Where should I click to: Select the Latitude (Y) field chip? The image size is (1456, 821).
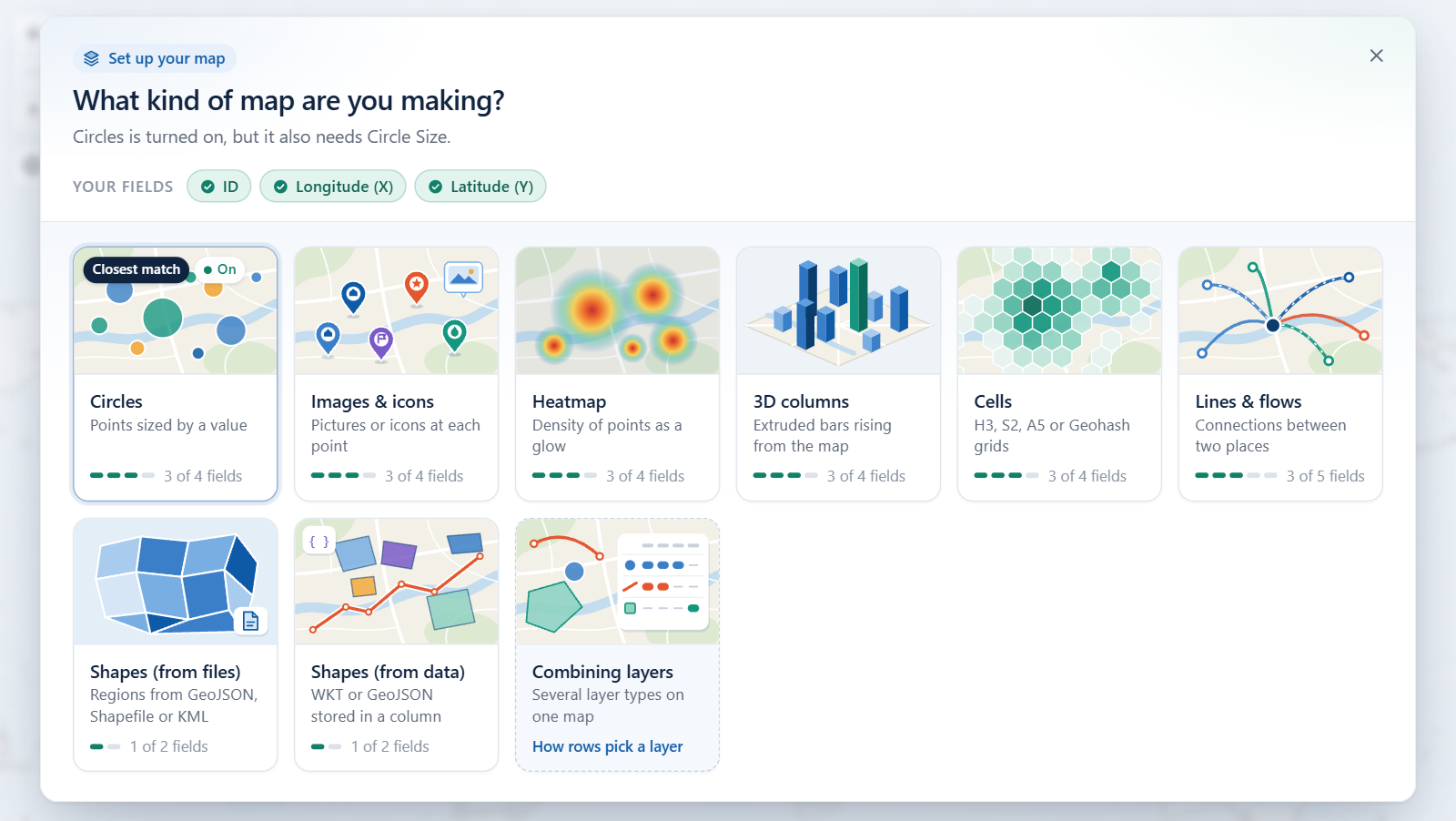[x=480, y=187]
